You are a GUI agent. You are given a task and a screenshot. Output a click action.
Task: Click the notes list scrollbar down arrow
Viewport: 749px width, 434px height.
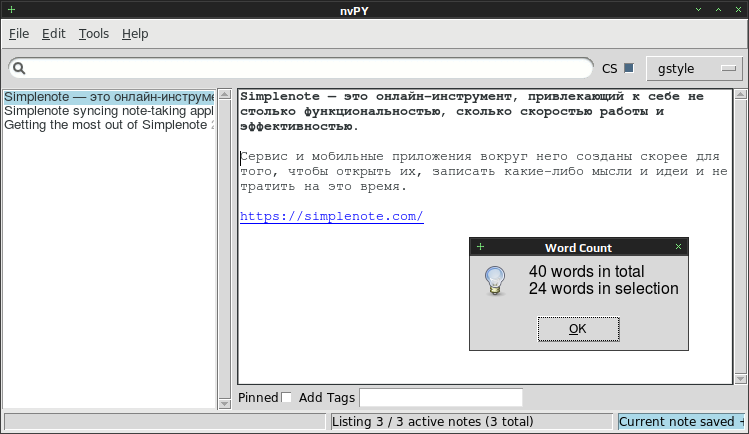[x=225, y=403]
